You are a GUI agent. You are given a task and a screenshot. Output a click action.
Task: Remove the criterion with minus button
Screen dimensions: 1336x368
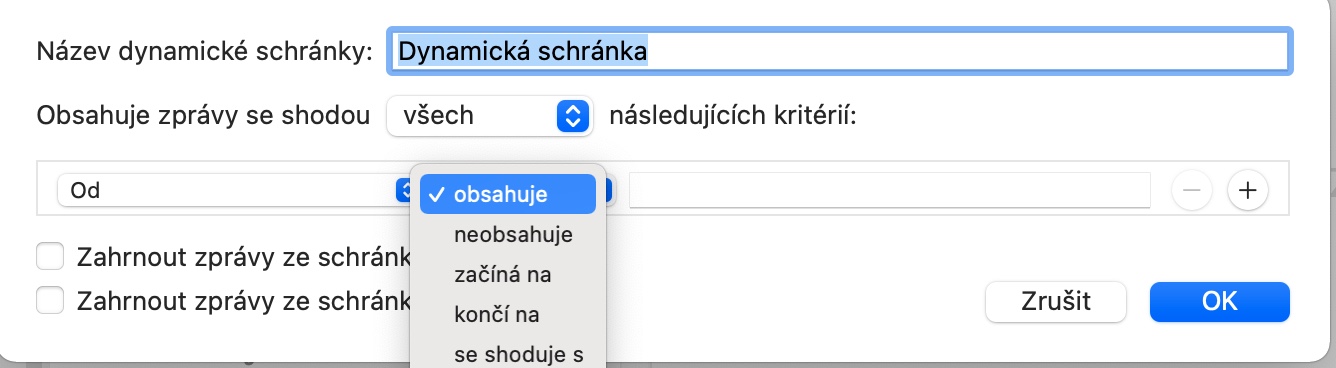coord(1192,189)
